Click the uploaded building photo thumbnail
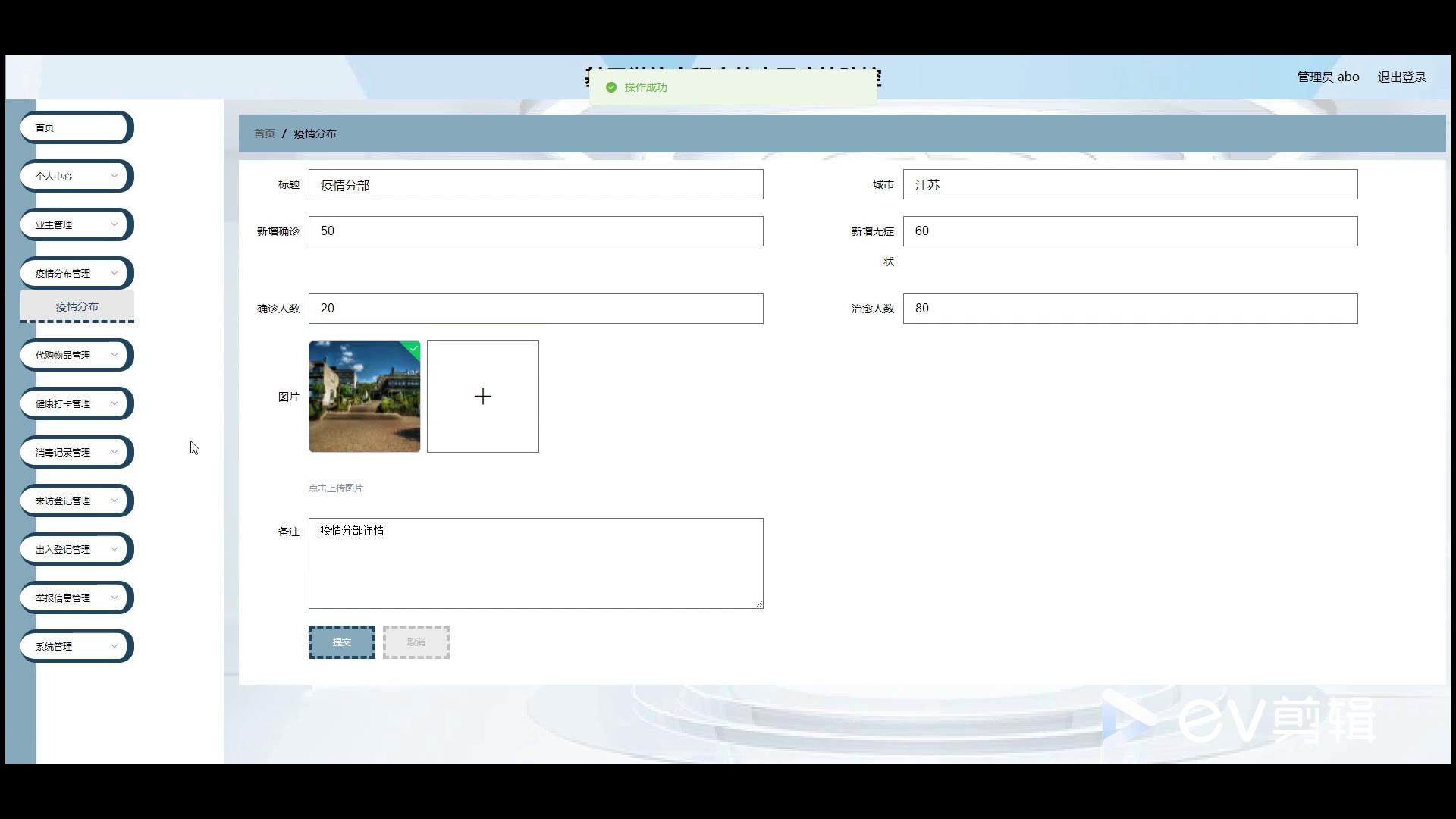1456x819 pixels. (x=365, y=397)
